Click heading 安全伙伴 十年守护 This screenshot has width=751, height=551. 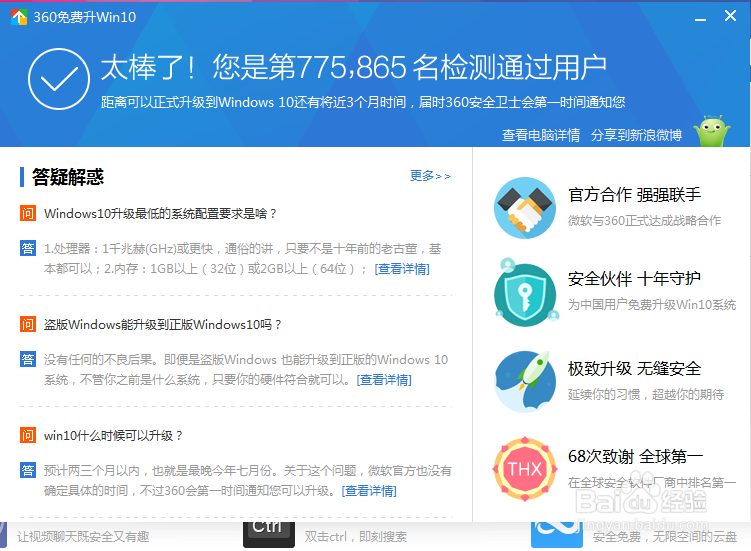tap(634, 278)
